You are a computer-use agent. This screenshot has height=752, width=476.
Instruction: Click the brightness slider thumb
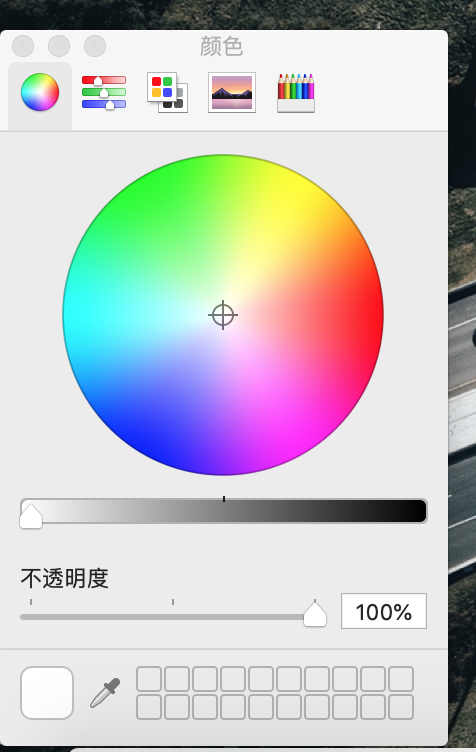(31, 516)
